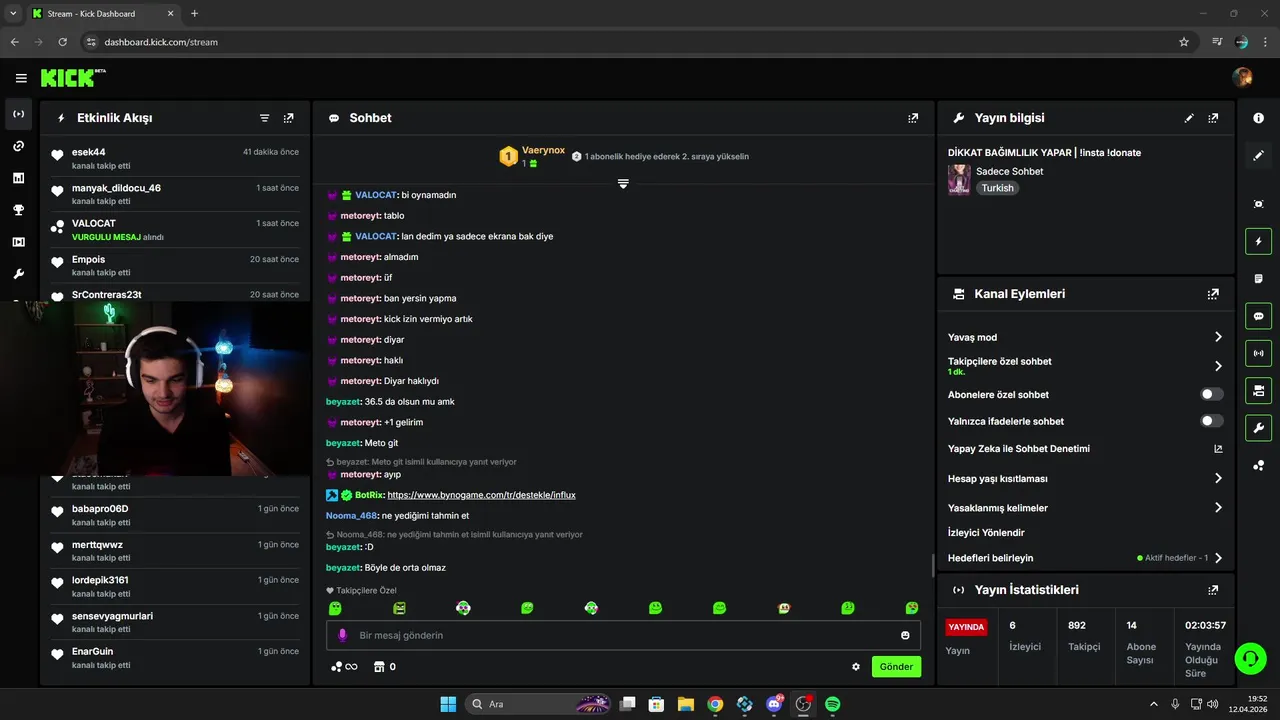
Task: Open the analytics chart icon in left sidebar
Action: (x=18, y=178)
